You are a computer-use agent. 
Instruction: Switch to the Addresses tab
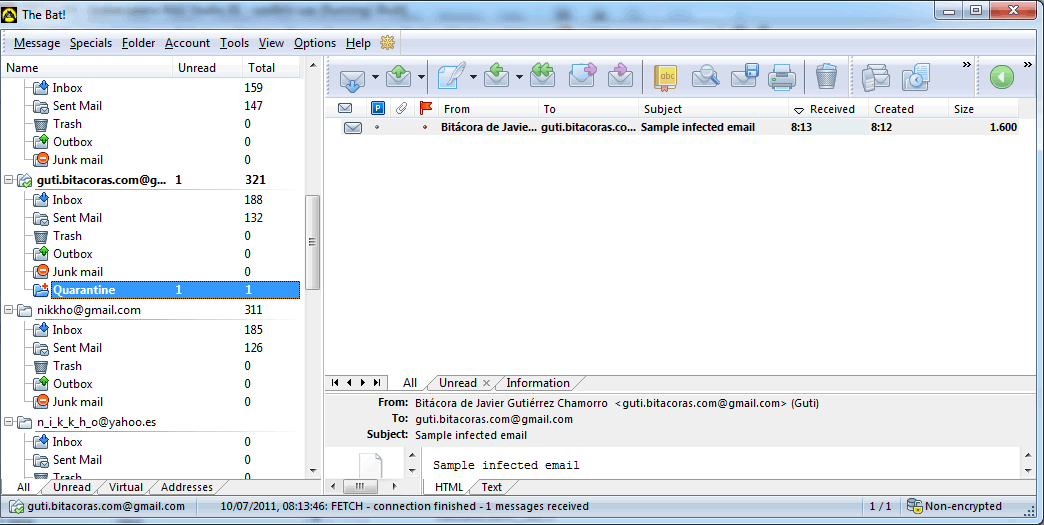tap(186, 487)
